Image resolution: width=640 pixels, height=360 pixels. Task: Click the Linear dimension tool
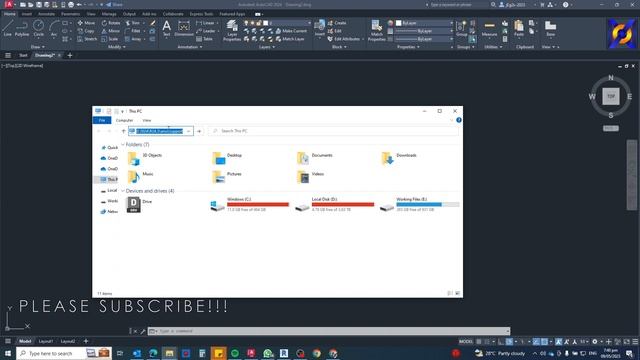coord(205,23)
